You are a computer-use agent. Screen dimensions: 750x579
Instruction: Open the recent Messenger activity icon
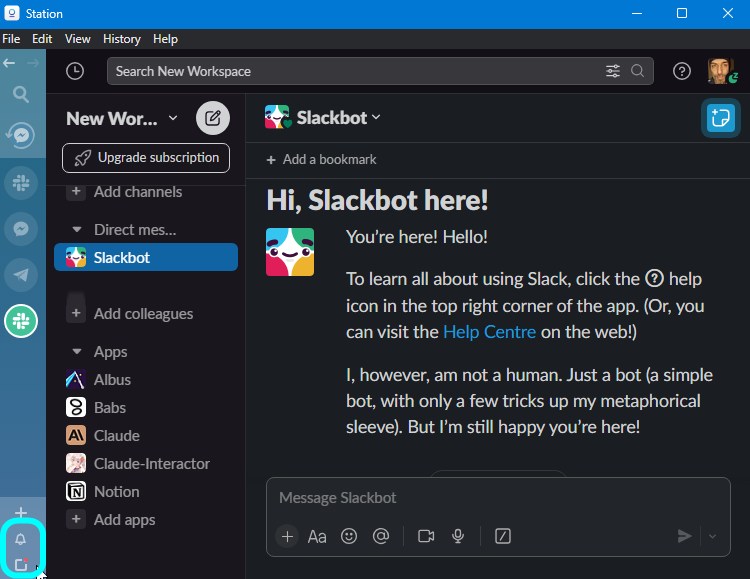[21, 135]
